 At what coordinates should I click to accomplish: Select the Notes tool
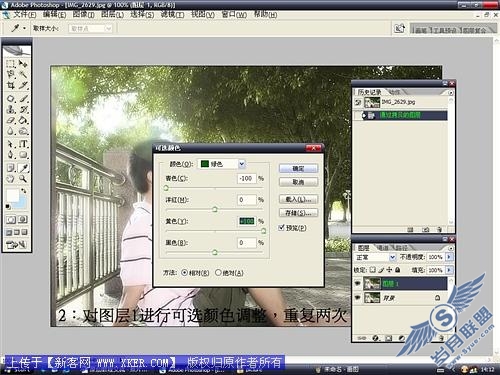click(11, 168)
